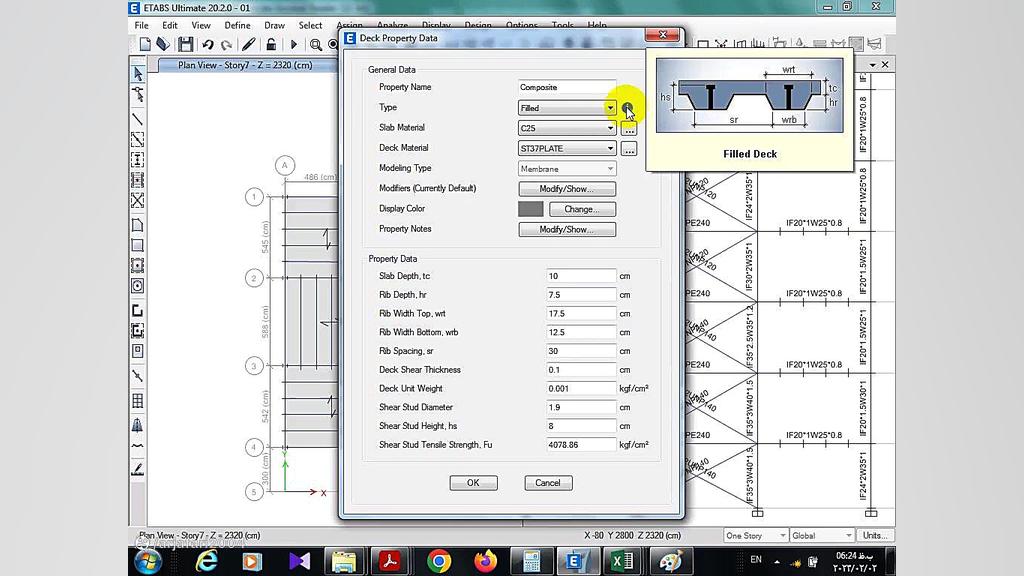Open the Draw menu
The height and width of the screenshot is (576, 1024).
point(274,25)
